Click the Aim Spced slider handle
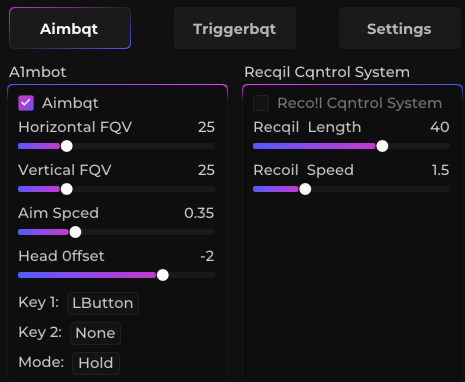The width and height of the screenshot is (465, 382). (75, 232)
